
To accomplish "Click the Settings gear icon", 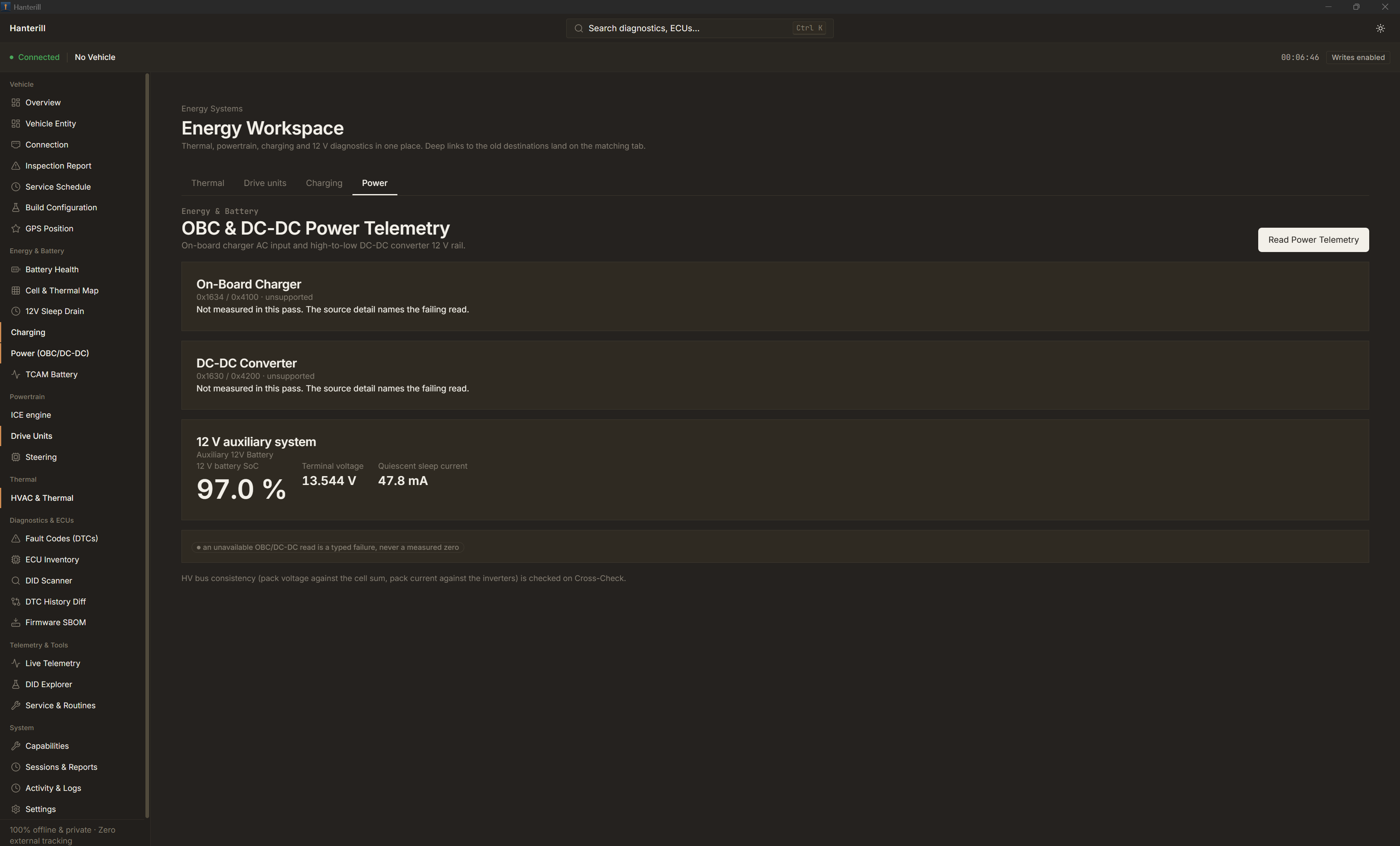I will 15,809.
